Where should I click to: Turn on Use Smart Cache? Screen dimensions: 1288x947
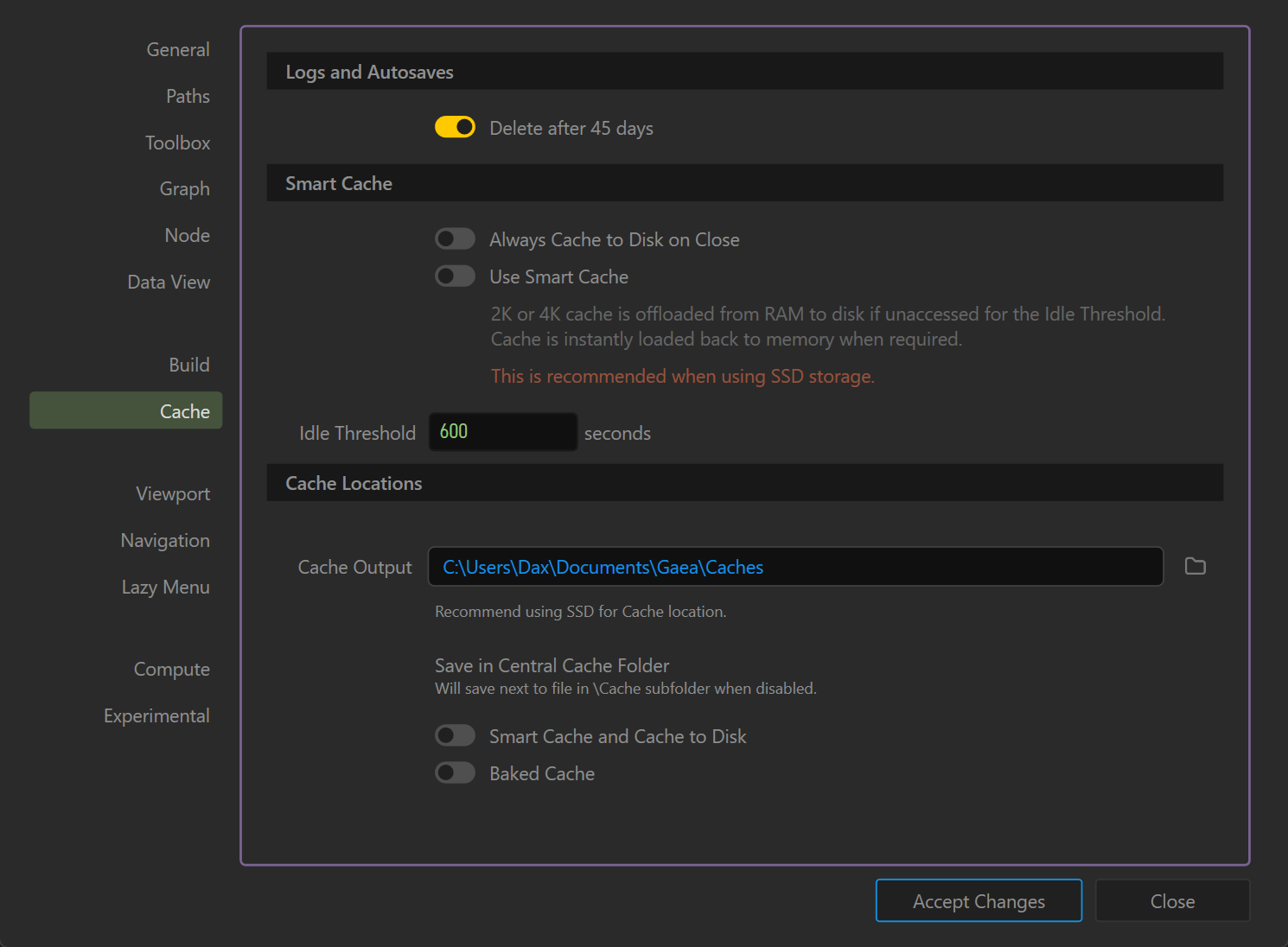point(455,276)
